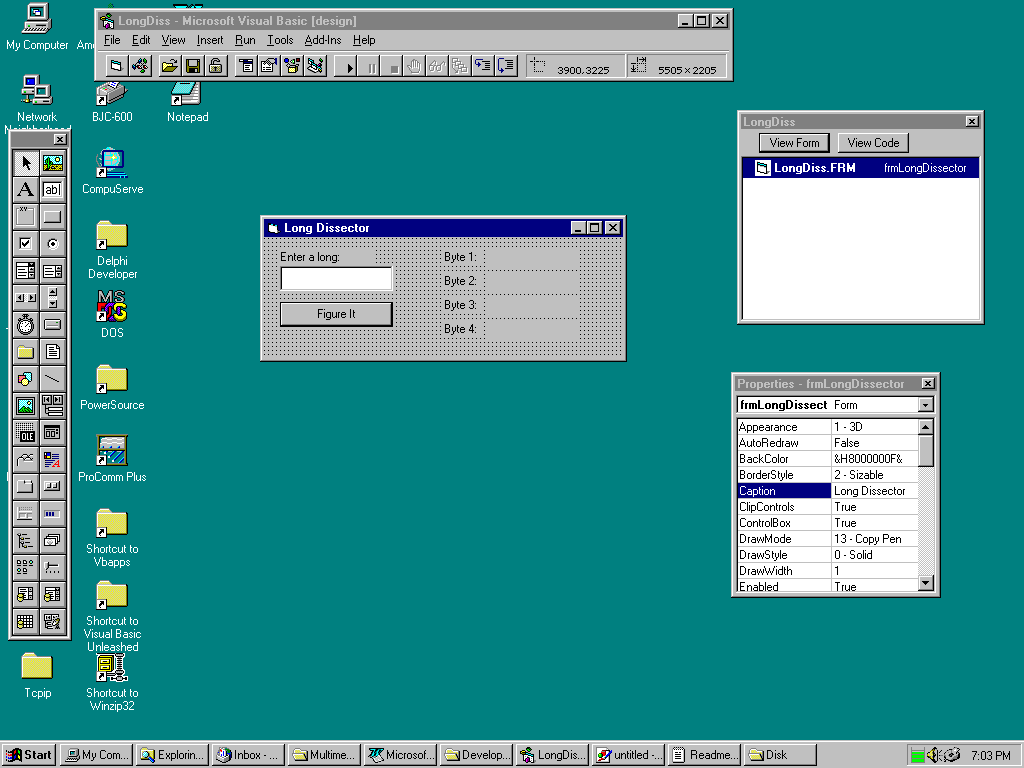Screen dimensions: 1024x768
Task: Click the View Code button
Action: click(873, 143)
